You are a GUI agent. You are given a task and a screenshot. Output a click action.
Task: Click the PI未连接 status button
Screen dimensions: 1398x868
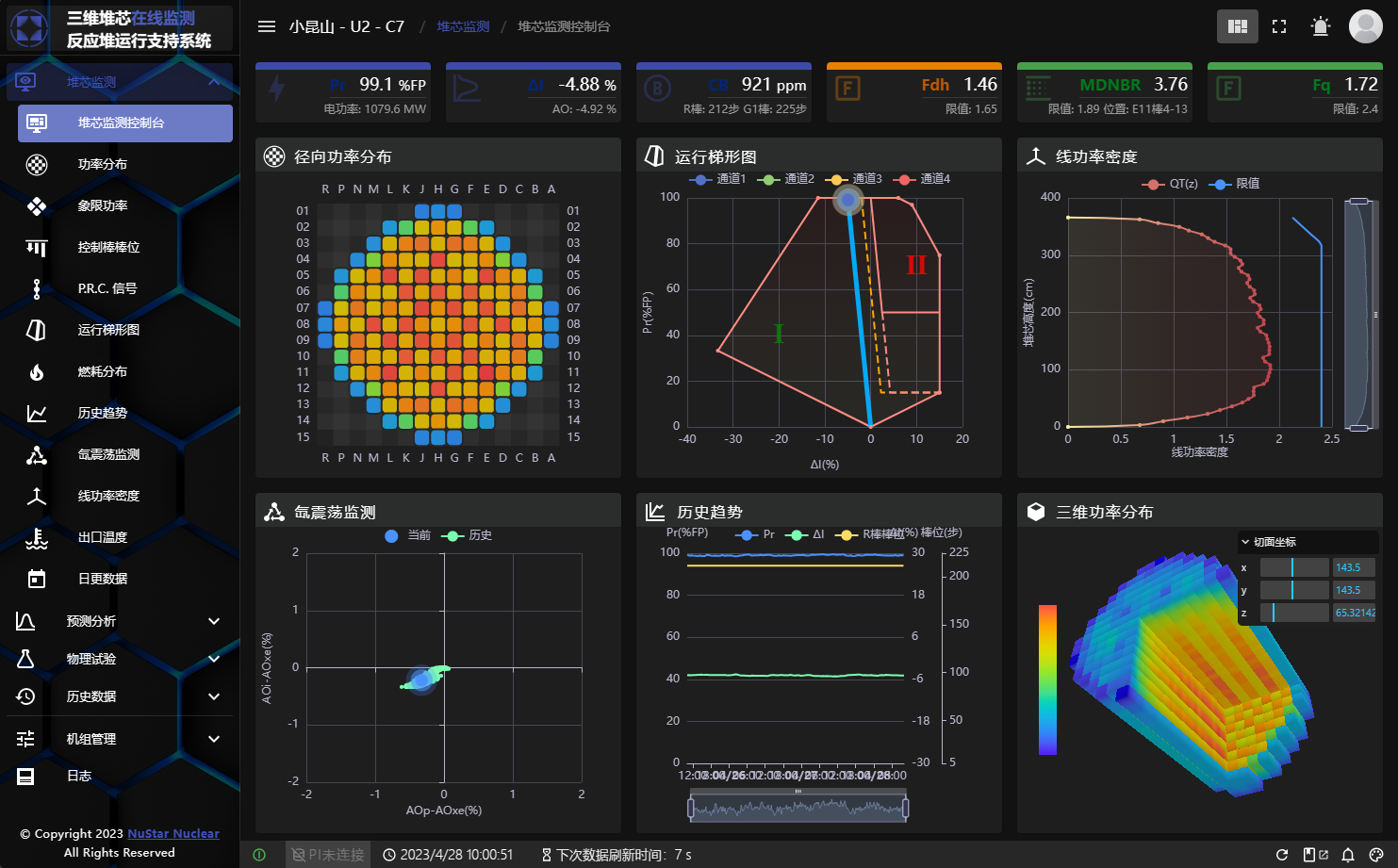[x=327, y=855]
